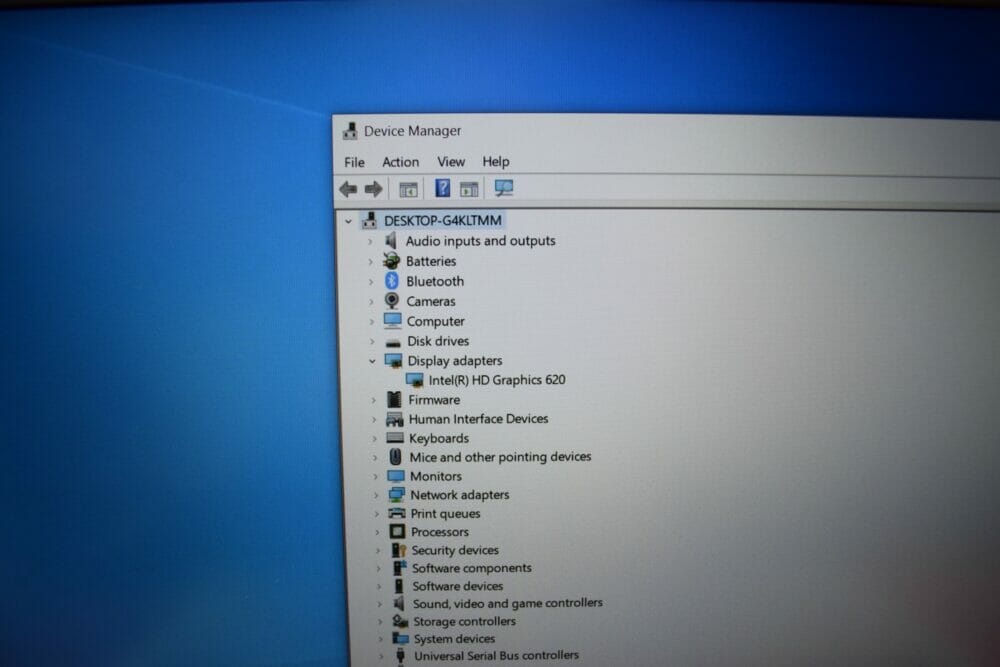Select the Software components label

coord(471,568)
